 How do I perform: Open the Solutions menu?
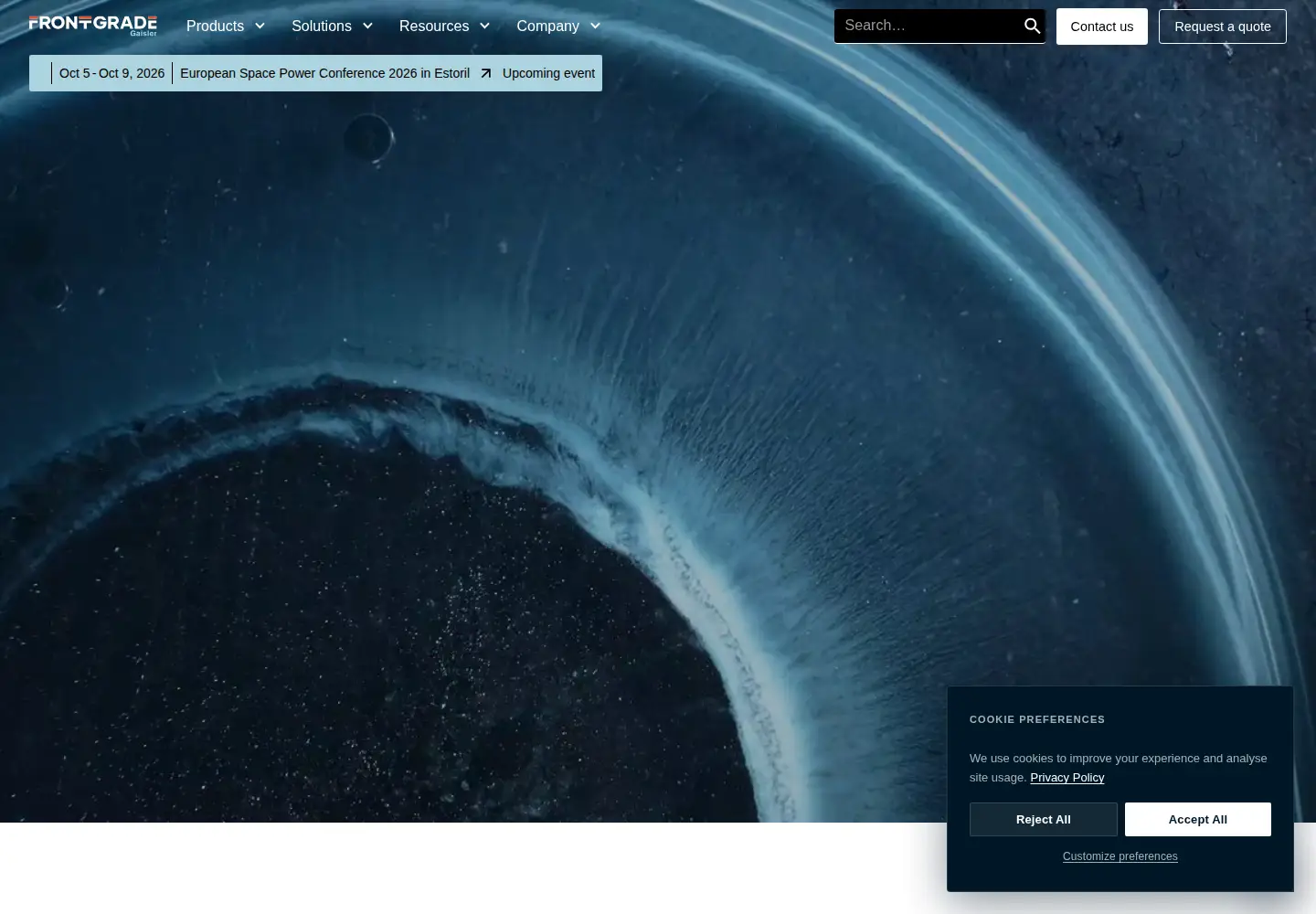[x=322, y=27]
